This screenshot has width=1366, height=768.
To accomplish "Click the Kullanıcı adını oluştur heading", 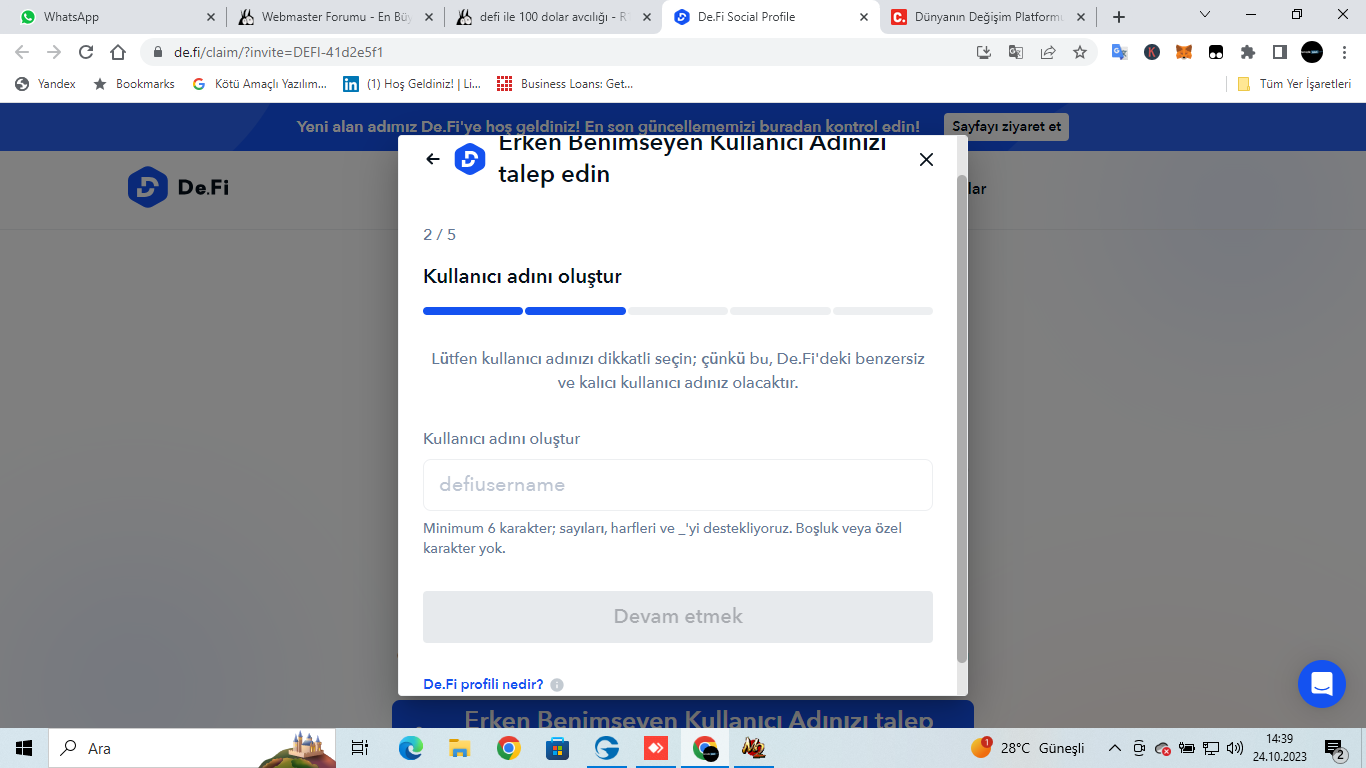I will click(x=522, y=277).
